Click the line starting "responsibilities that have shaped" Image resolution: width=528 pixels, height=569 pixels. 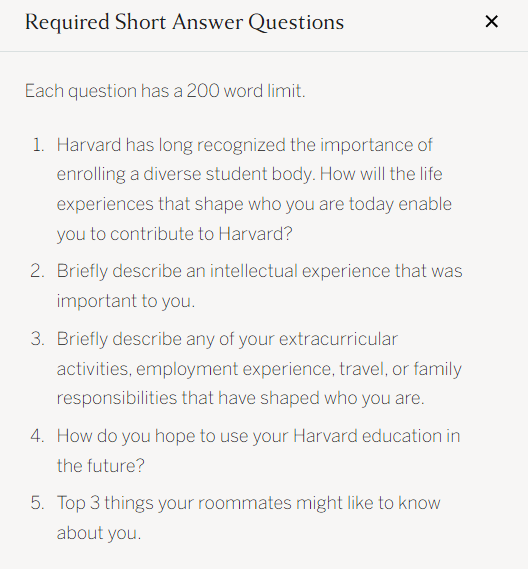(x=240, y=398)
